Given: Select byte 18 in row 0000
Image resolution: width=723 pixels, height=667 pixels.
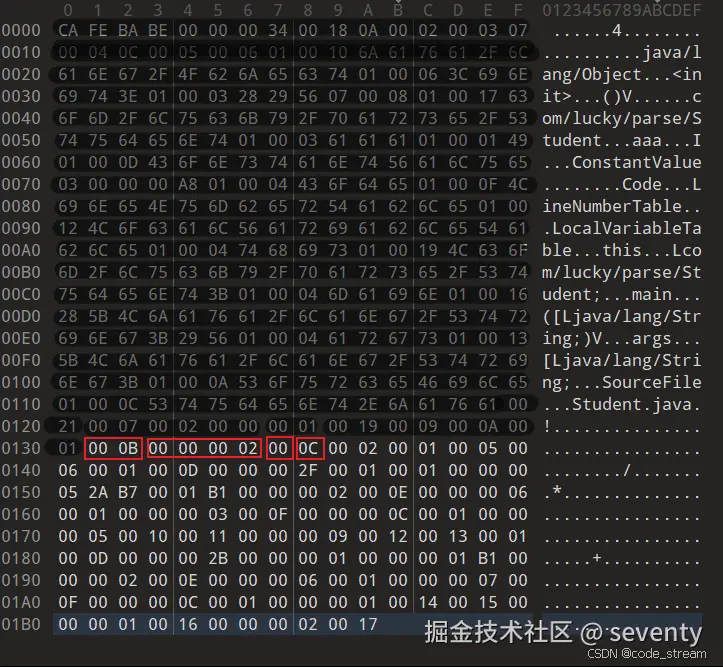Looking at the screenshot, I should click(338, 30).
